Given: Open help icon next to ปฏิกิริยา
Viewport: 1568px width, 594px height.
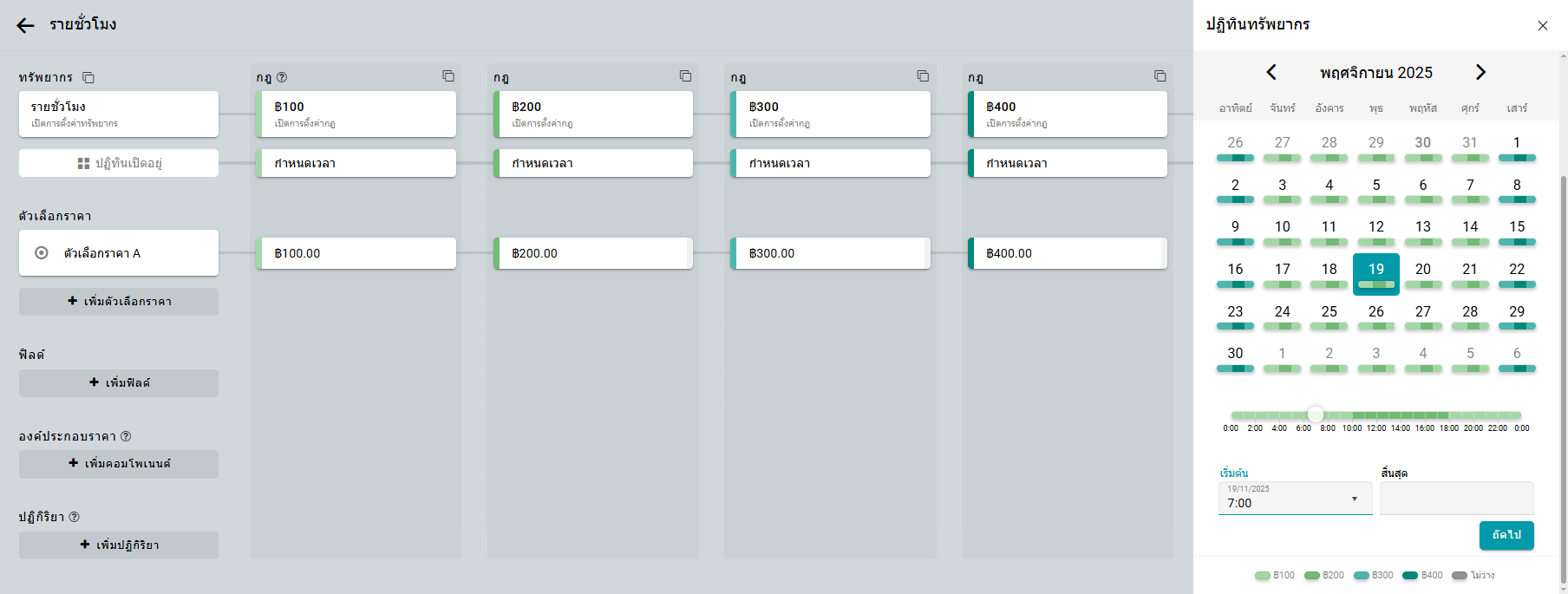Looking at the screenshot, I should (75, 517).
